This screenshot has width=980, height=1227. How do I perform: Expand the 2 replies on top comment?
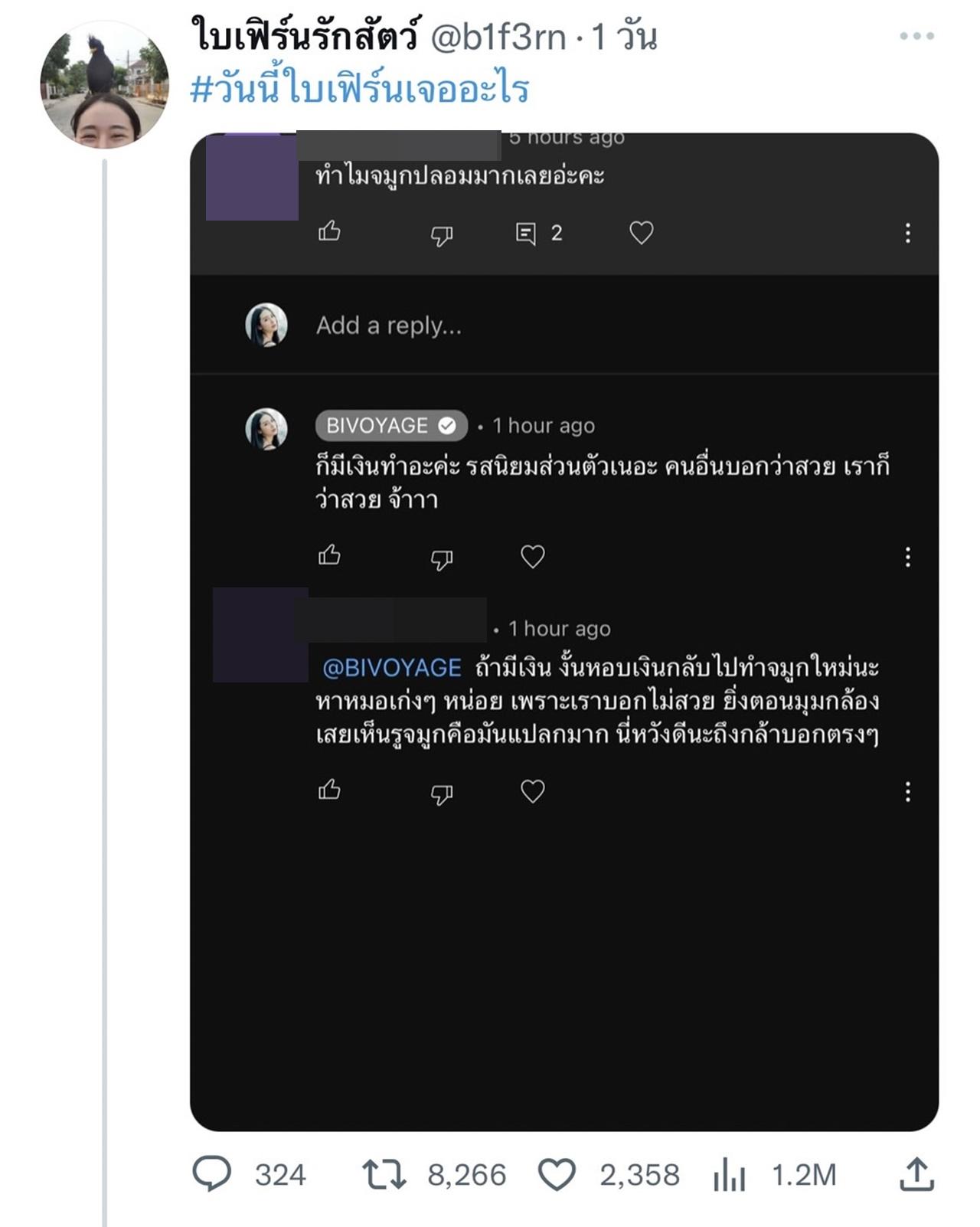pyautogui.click(x=539, y=233)
